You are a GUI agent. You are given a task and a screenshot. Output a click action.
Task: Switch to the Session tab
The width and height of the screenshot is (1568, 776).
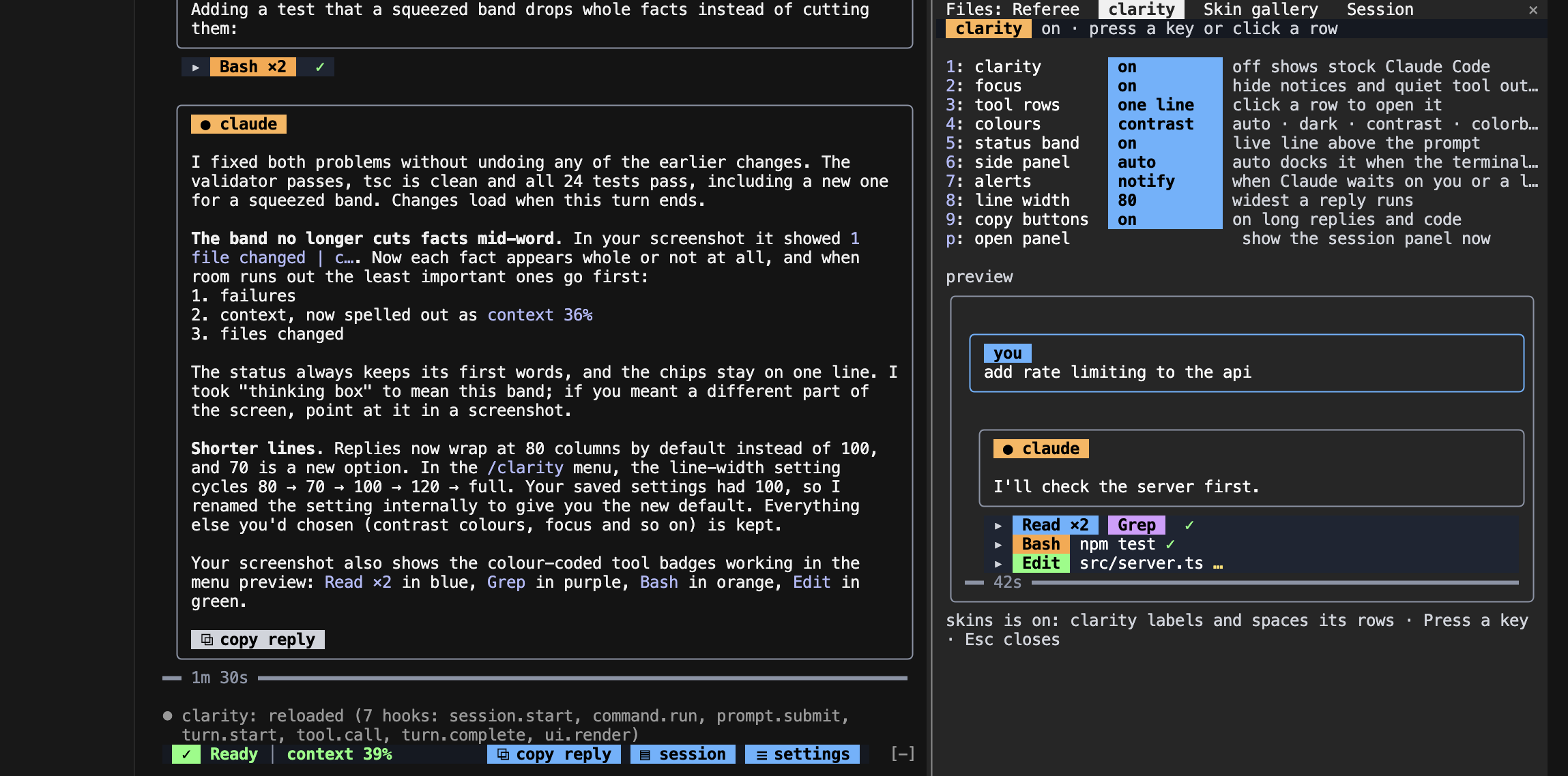(x=1380, y=10)
